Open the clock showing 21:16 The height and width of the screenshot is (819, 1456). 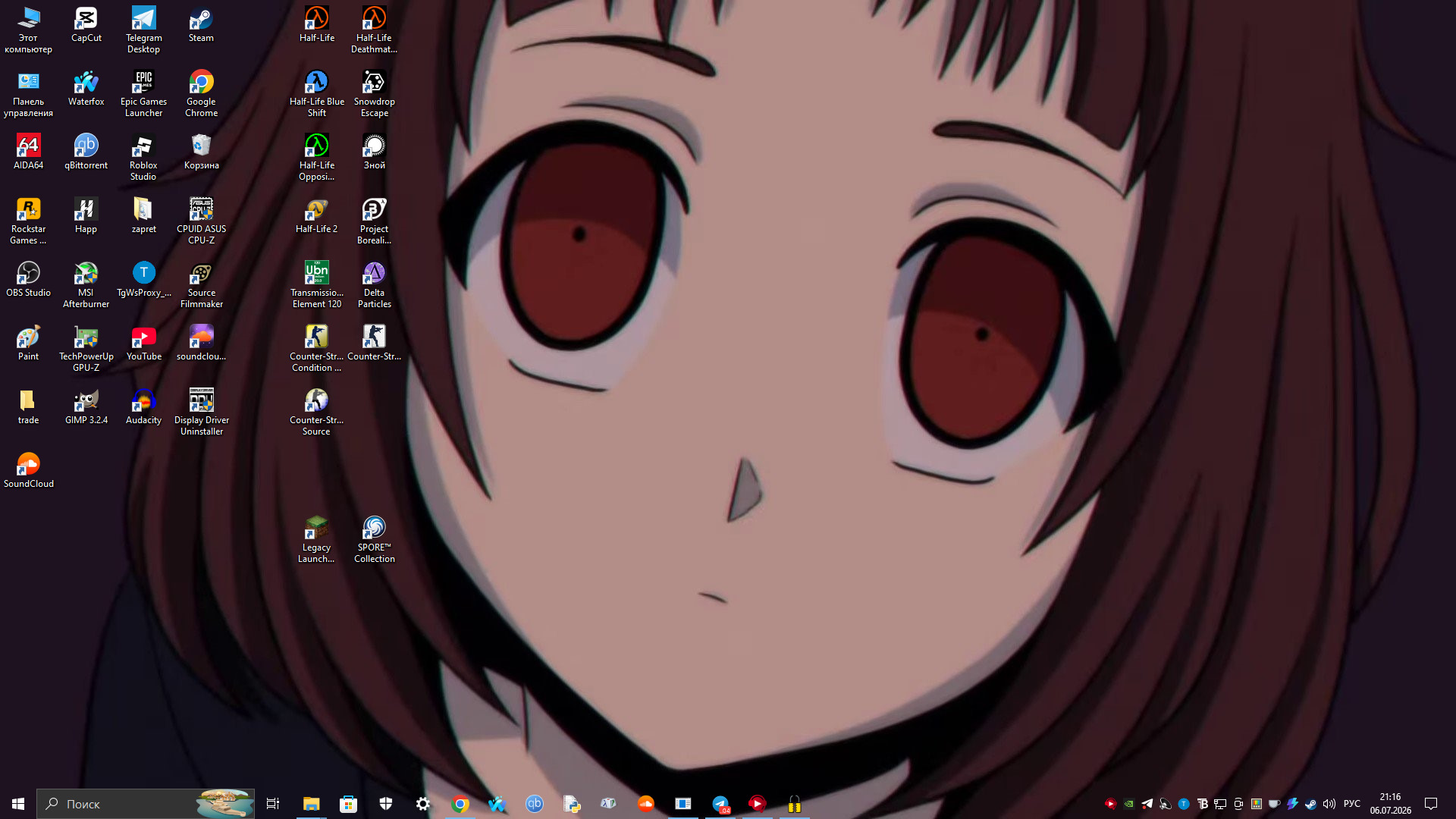pos(1390,804)
